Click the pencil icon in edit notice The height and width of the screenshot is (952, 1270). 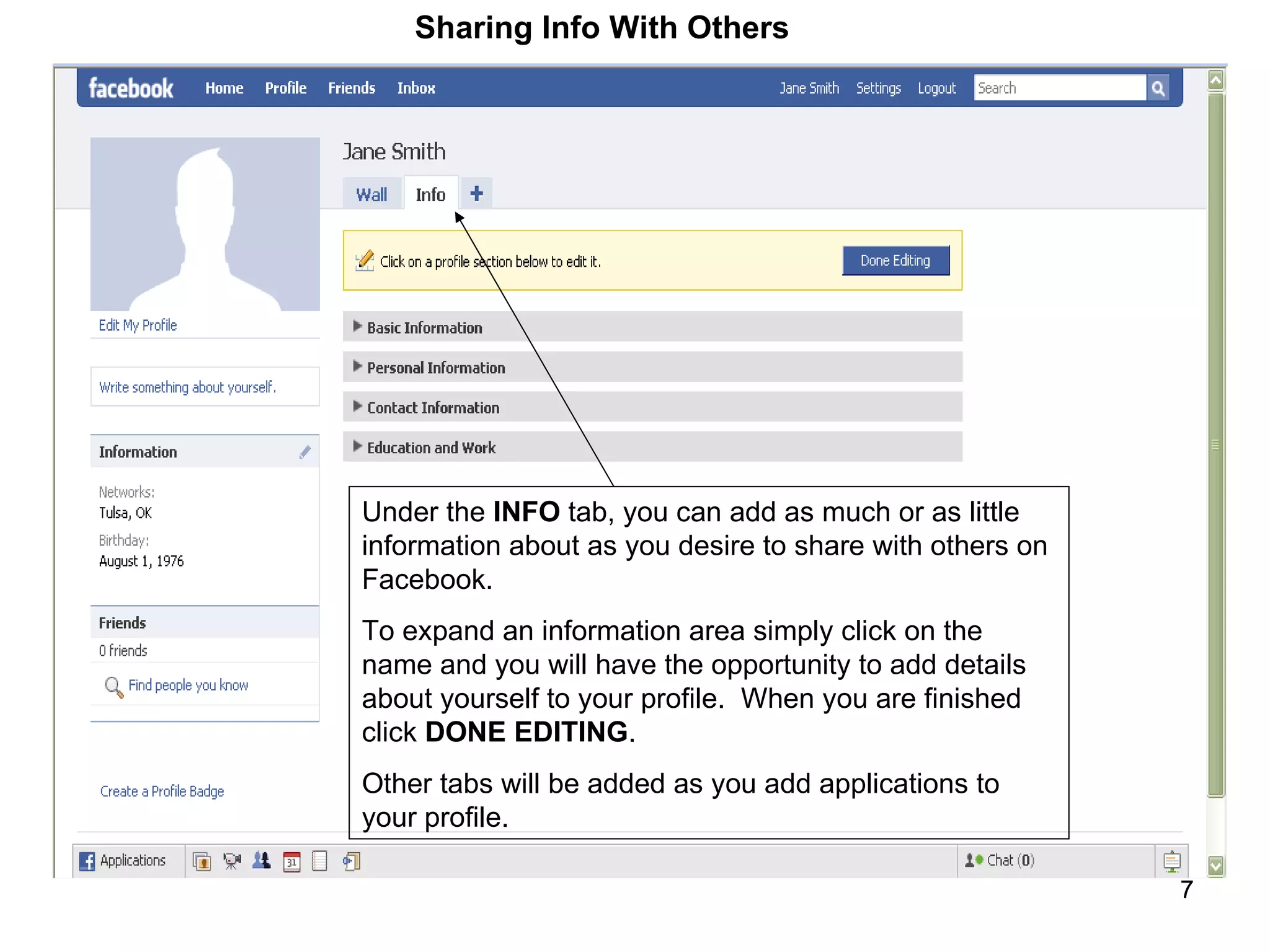tap(365, 261)
